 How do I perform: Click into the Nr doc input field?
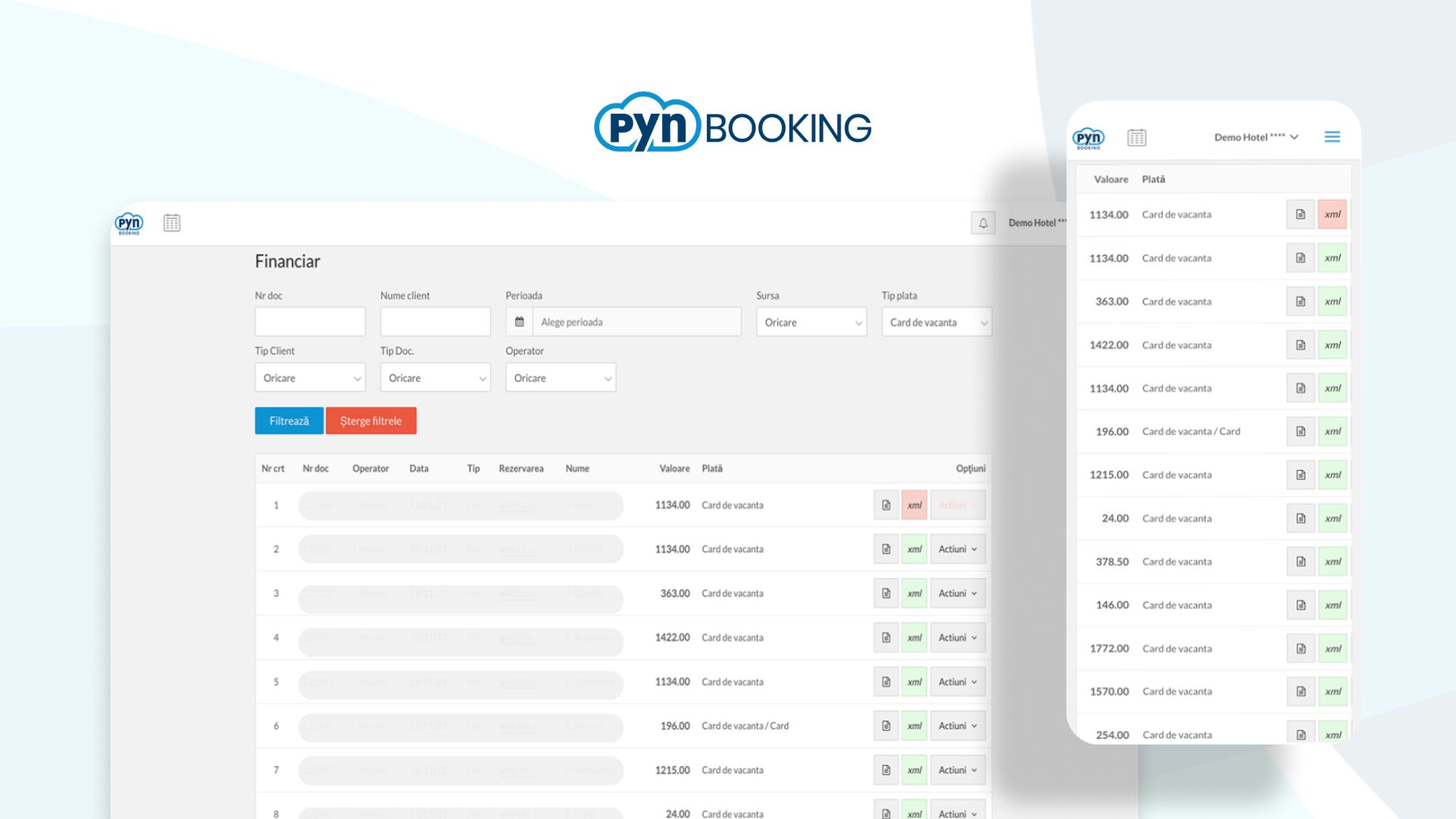point(310,322)
